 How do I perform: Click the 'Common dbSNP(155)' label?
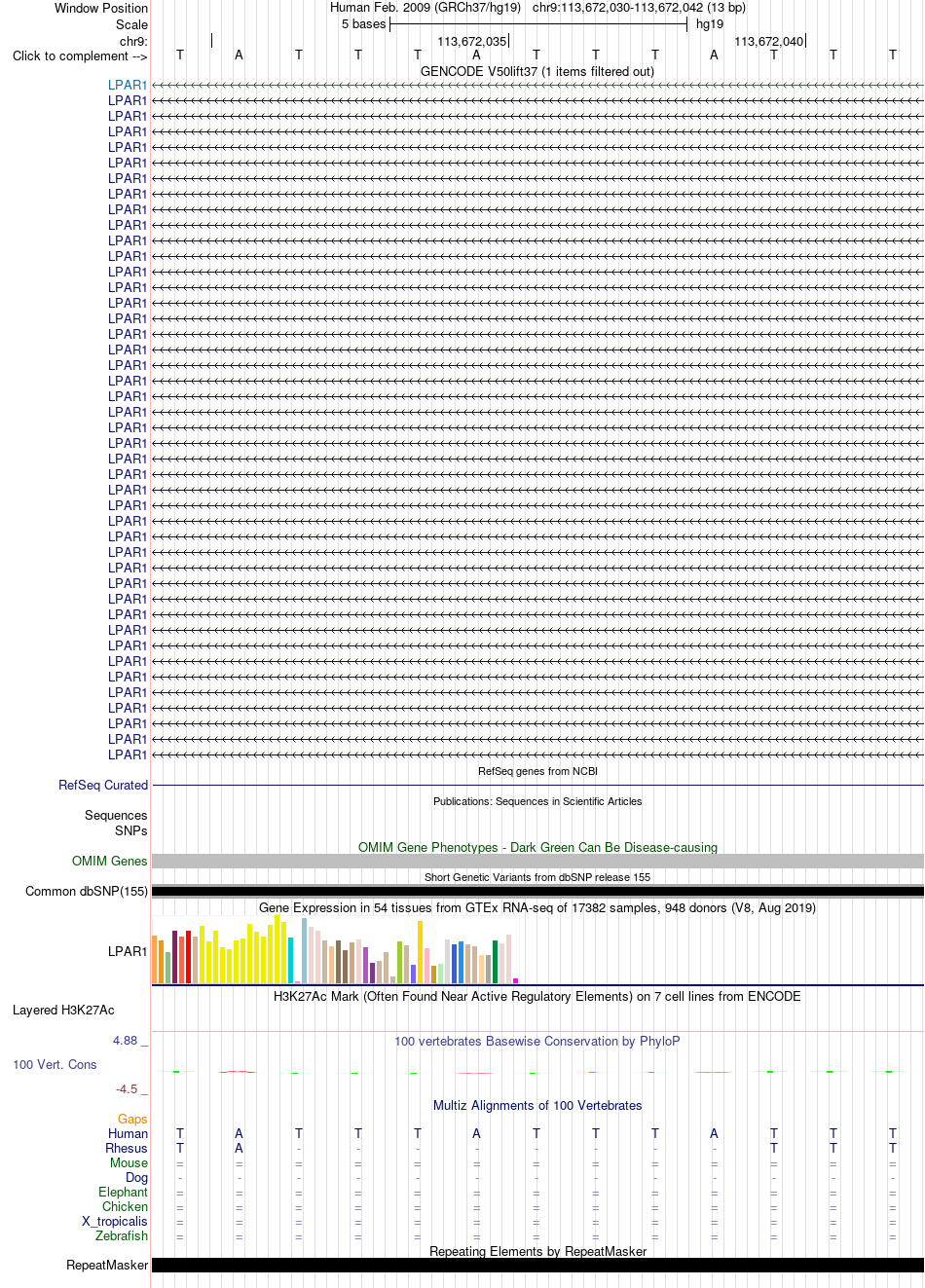pos(87,891)
